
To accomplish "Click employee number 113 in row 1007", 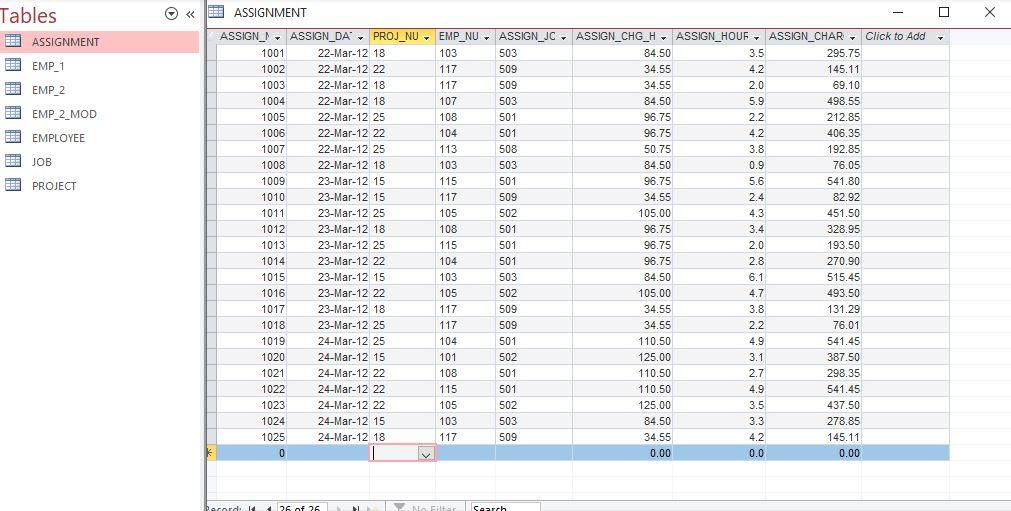I will coord(466,149).
